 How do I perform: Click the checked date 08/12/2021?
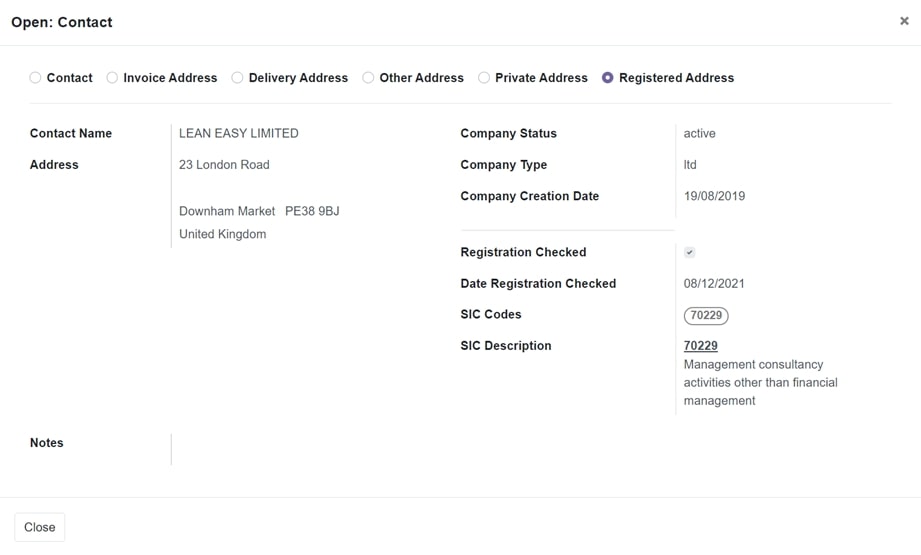[x=714, y=284]
